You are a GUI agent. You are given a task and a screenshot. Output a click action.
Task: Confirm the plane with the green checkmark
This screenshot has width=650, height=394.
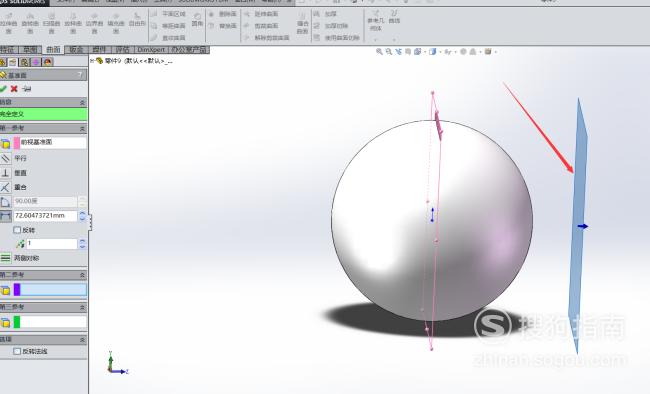pos(3,88)
